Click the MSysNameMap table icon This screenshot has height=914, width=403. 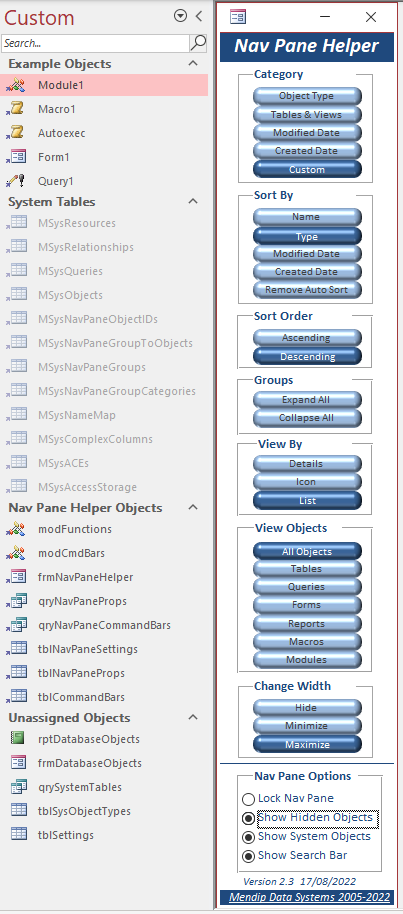tap(16, 415)
